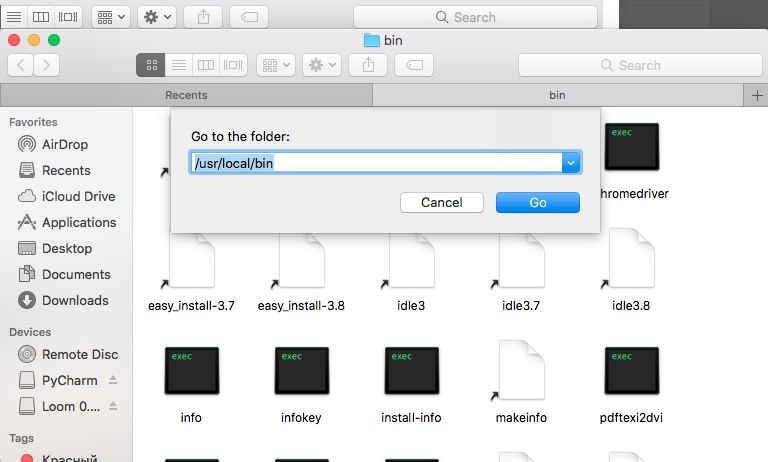Select the easy_install-3.7 alias file
Image resolution: width=768 pixels, height=462 pixels.
[x=192, y=260]
